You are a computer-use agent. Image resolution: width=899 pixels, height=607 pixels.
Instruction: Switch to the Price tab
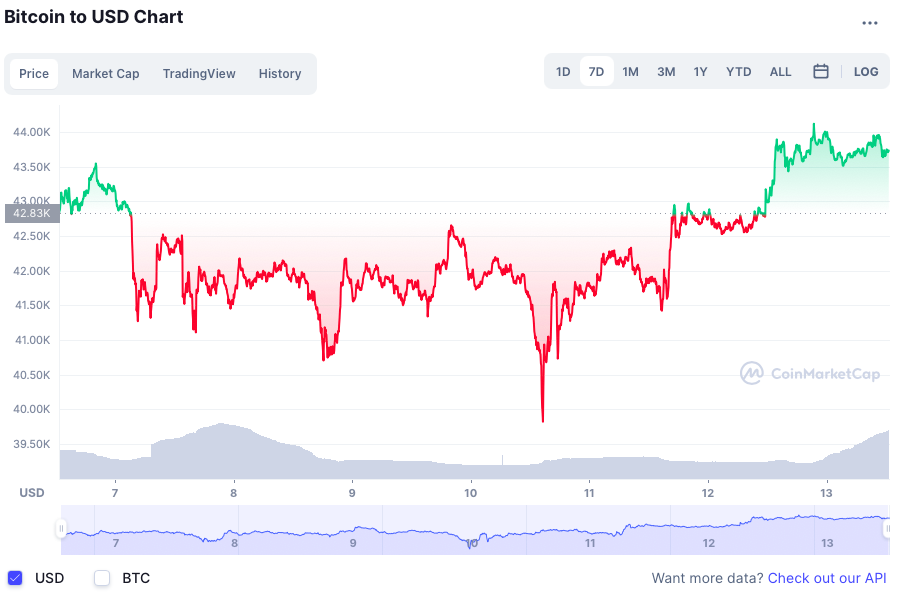click(x=34, y=74)
